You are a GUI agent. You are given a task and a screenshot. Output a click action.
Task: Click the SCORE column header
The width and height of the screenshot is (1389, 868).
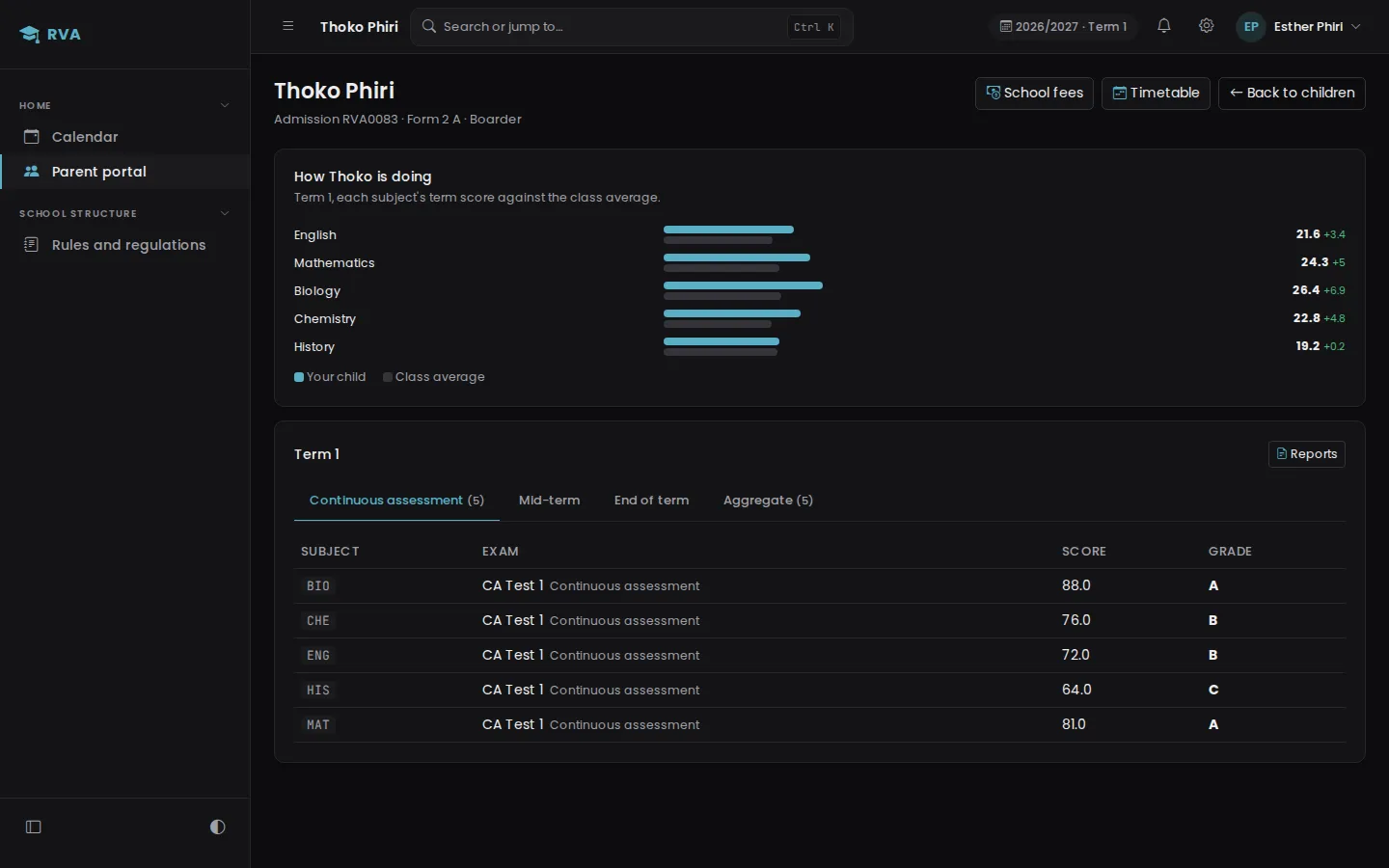tap(1084, 552)
